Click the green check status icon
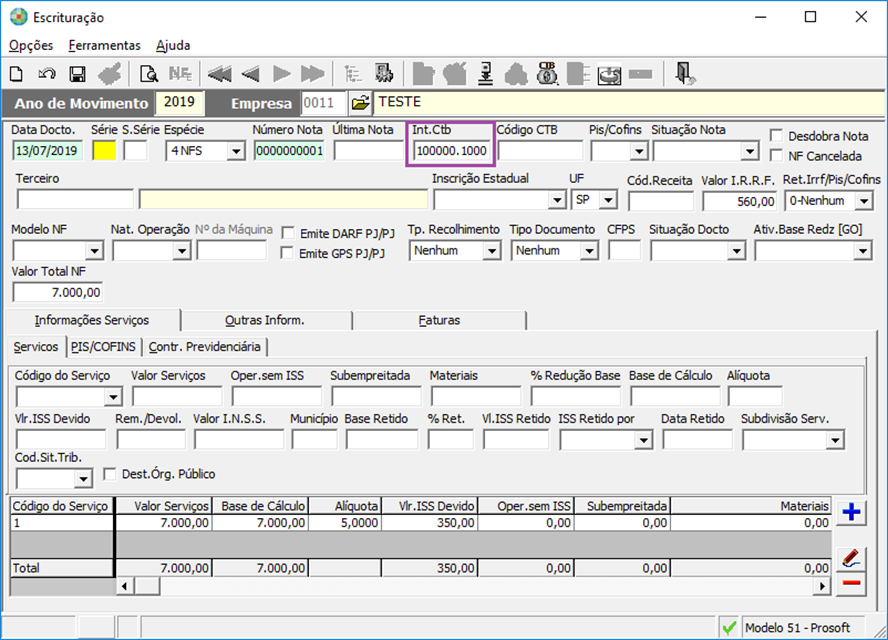888x640 pixels. click(729, 627)
